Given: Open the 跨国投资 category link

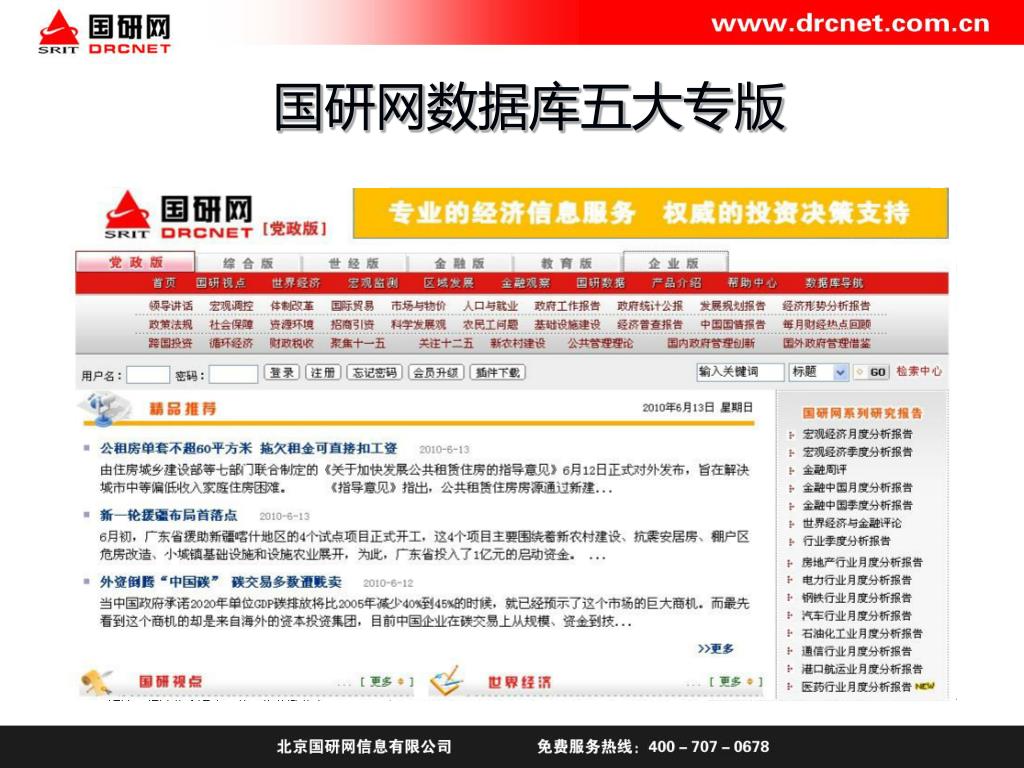Looking at the screenshot, I should click(170, 343).
